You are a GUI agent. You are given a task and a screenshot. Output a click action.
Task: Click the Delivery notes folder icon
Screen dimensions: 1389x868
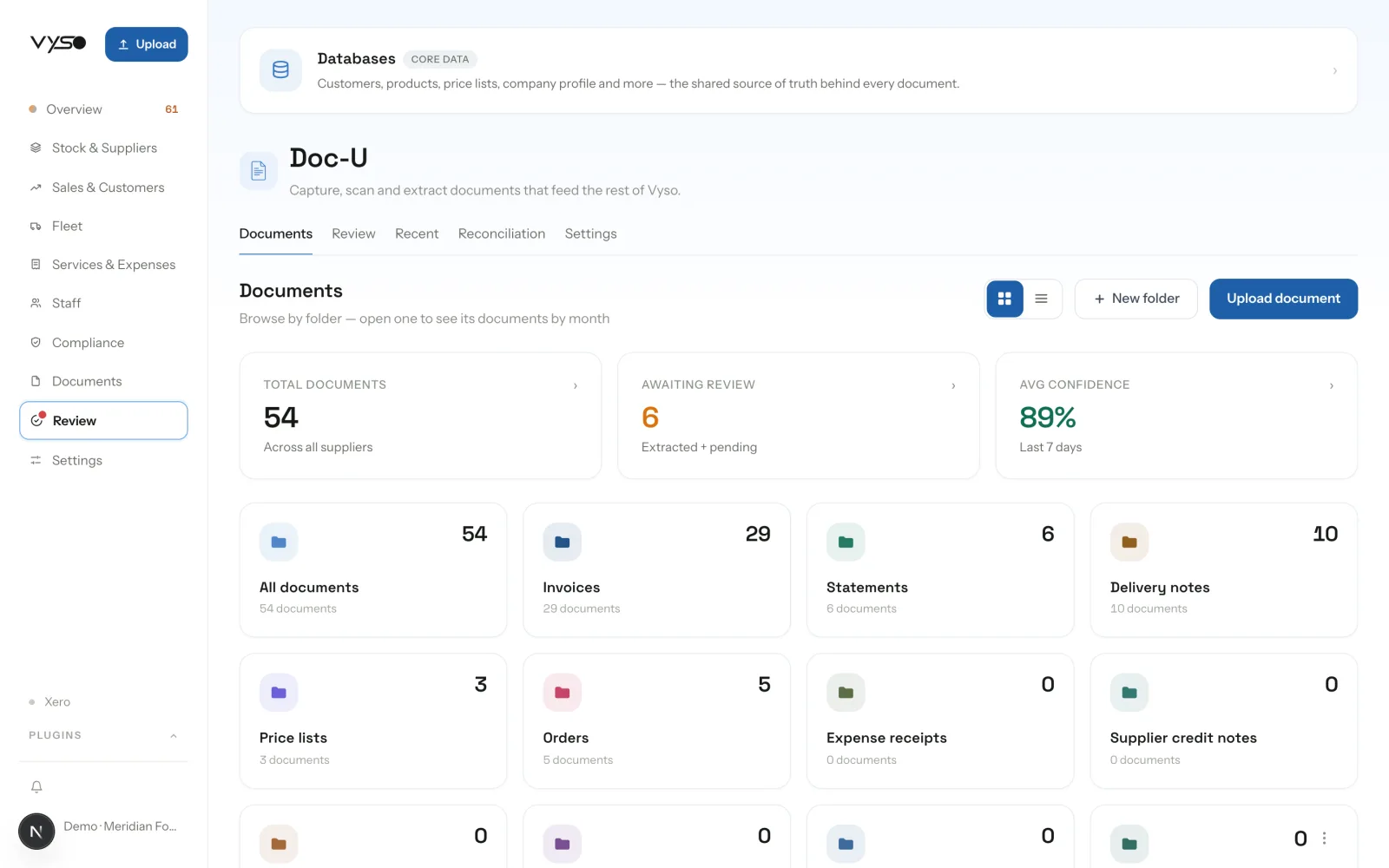1129,542
